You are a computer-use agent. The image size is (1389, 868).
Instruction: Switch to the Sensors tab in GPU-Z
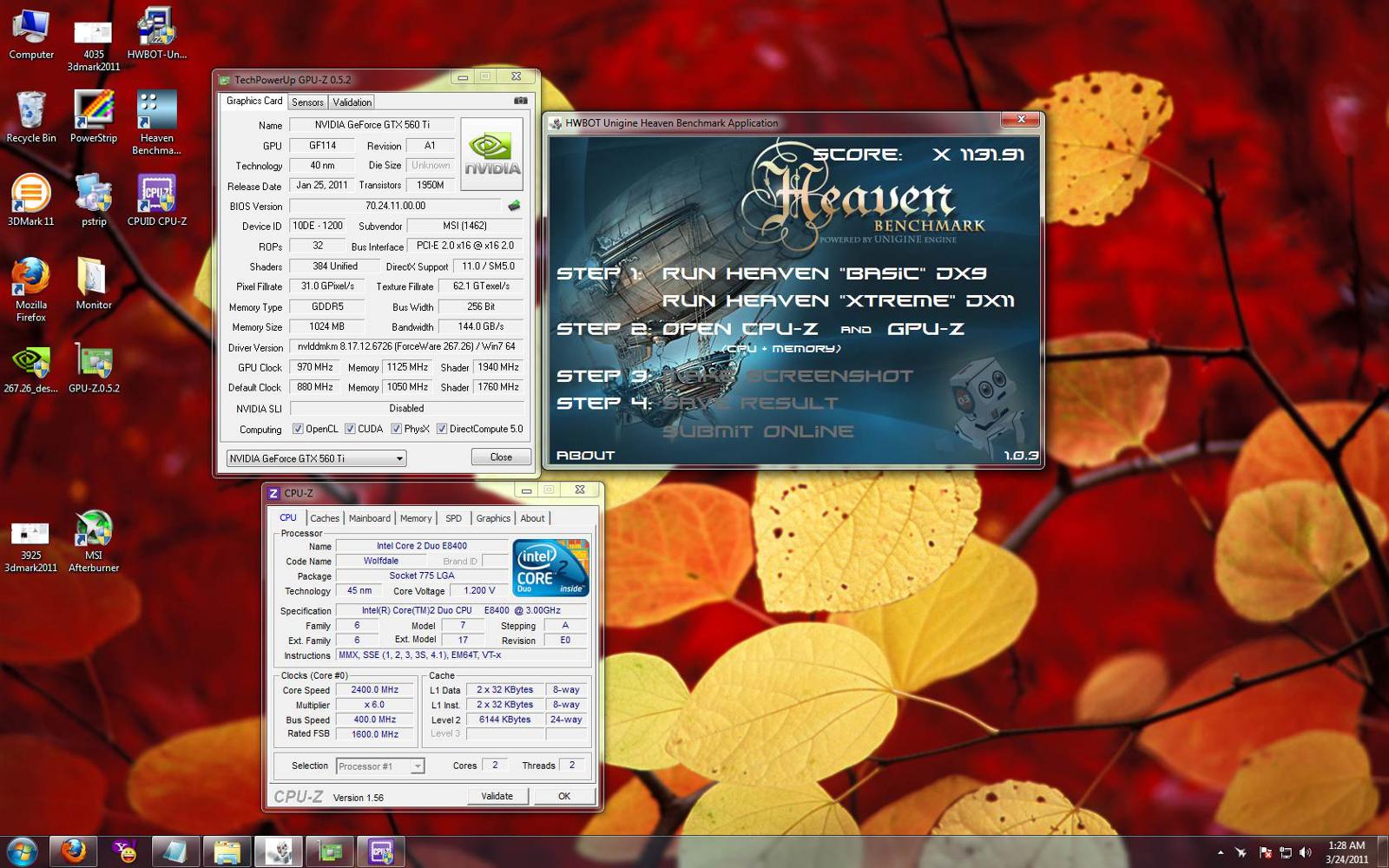[307, 102]
